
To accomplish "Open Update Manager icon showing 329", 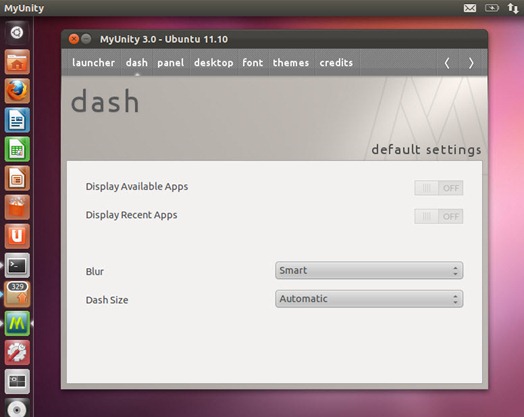I will tap(17, 294).
